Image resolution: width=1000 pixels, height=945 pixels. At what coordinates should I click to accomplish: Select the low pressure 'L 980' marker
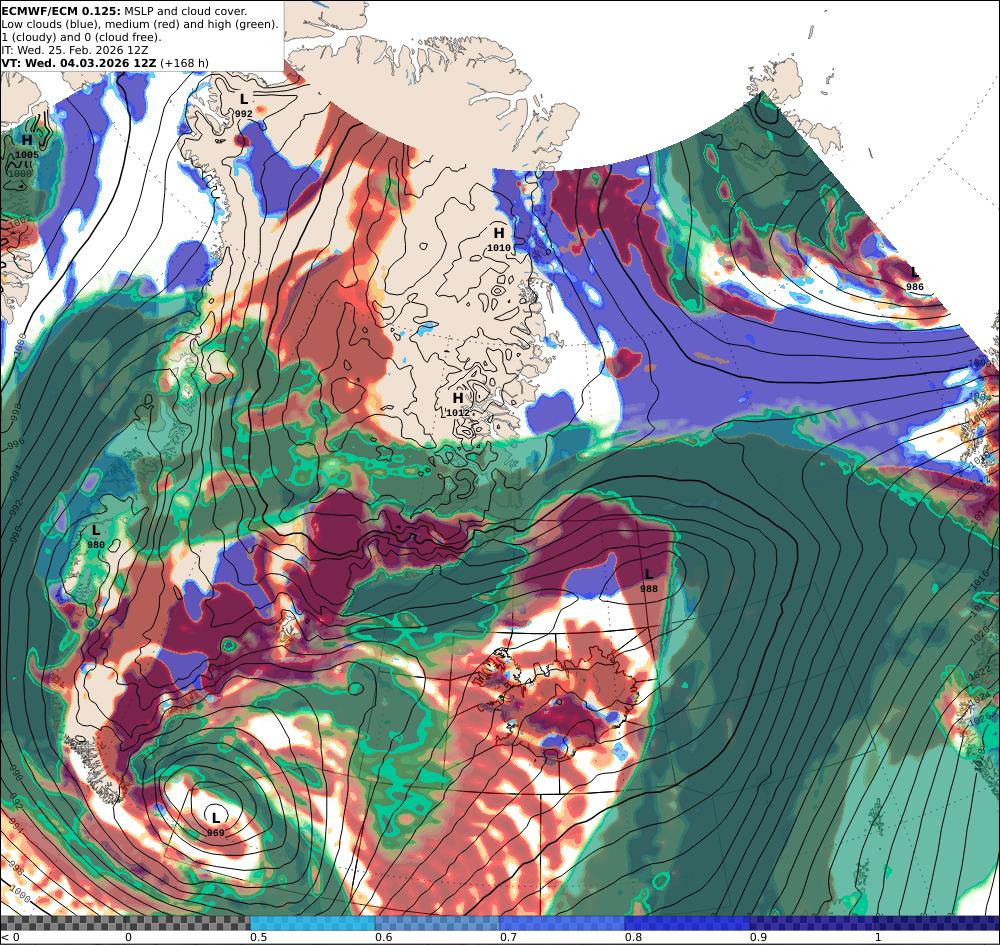(96, 537)
